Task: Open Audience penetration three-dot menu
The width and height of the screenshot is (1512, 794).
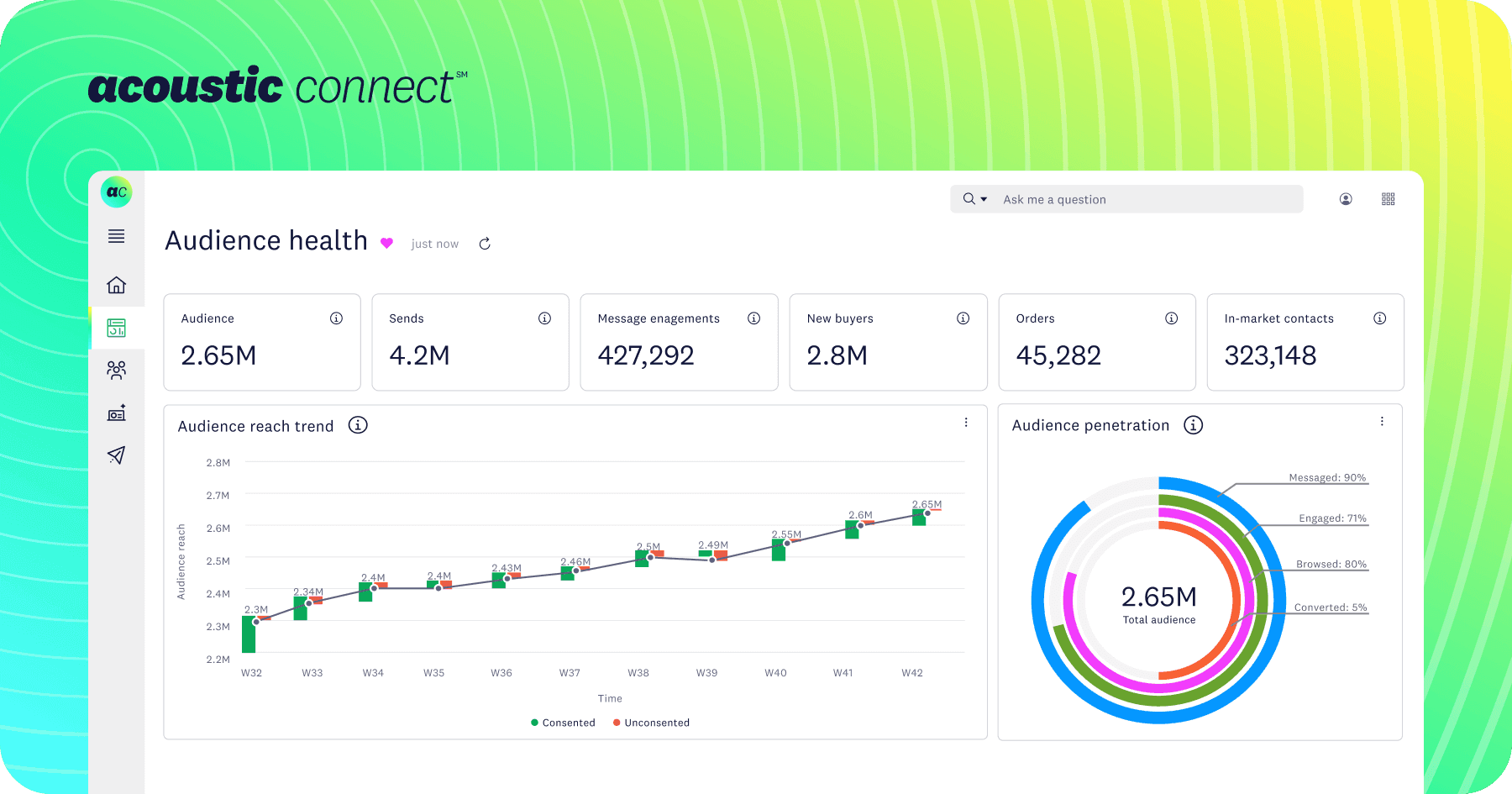Action: point(1382,422)
